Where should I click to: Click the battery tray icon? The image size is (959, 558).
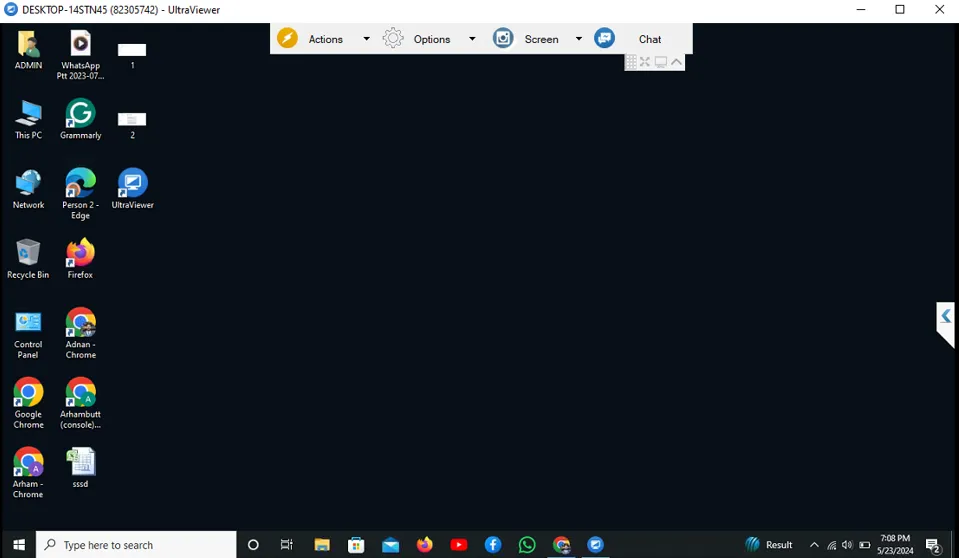[x=865, y=545]
